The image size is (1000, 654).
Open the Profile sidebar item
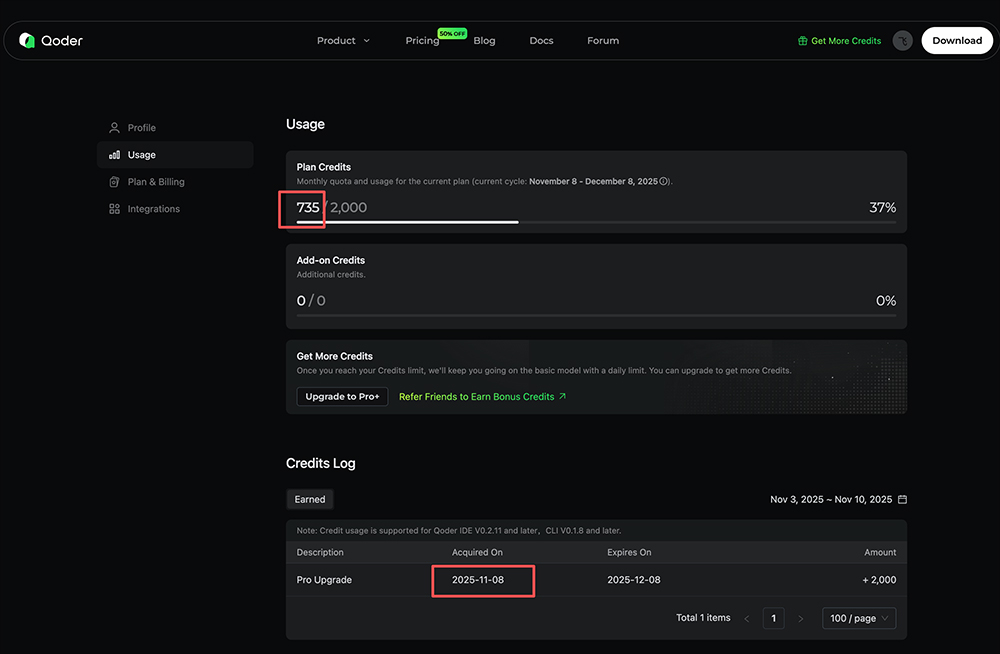[141, 128]
